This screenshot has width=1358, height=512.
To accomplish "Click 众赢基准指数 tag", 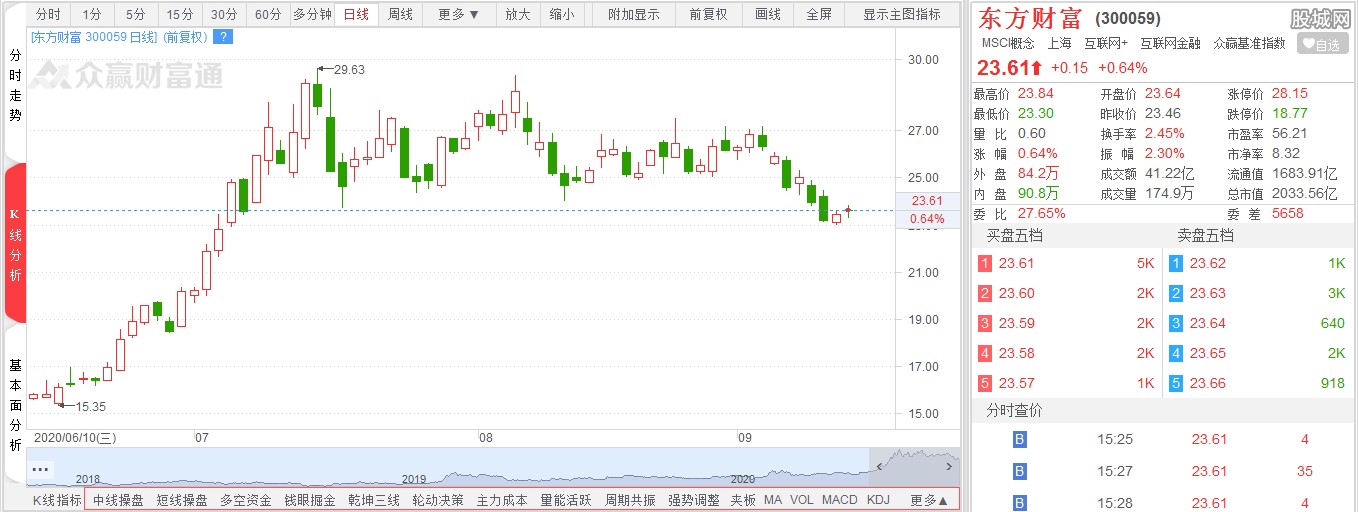I will (x=1249, y=43).
